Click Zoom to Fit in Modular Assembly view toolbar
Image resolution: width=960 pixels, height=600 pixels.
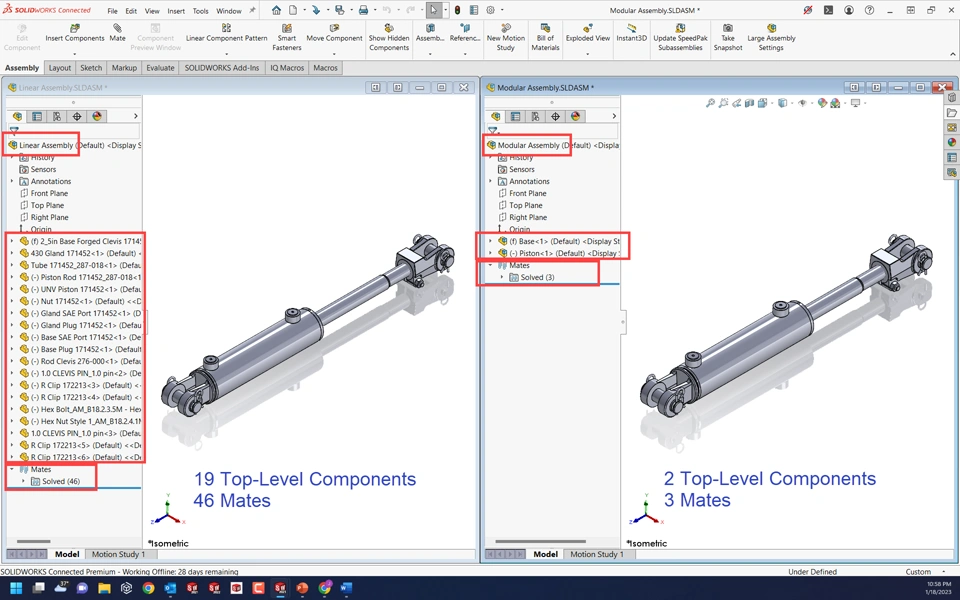(710, 103)
